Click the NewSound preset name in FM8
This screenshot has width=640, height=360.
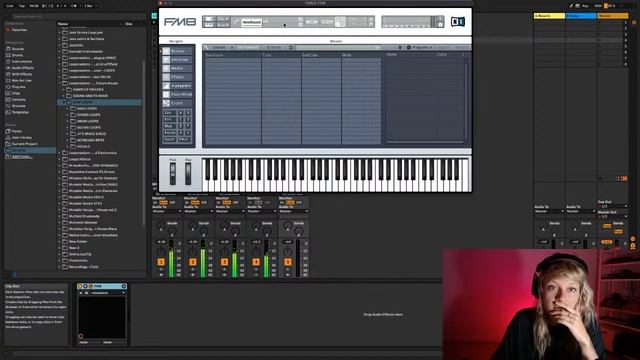click(251, 22)
